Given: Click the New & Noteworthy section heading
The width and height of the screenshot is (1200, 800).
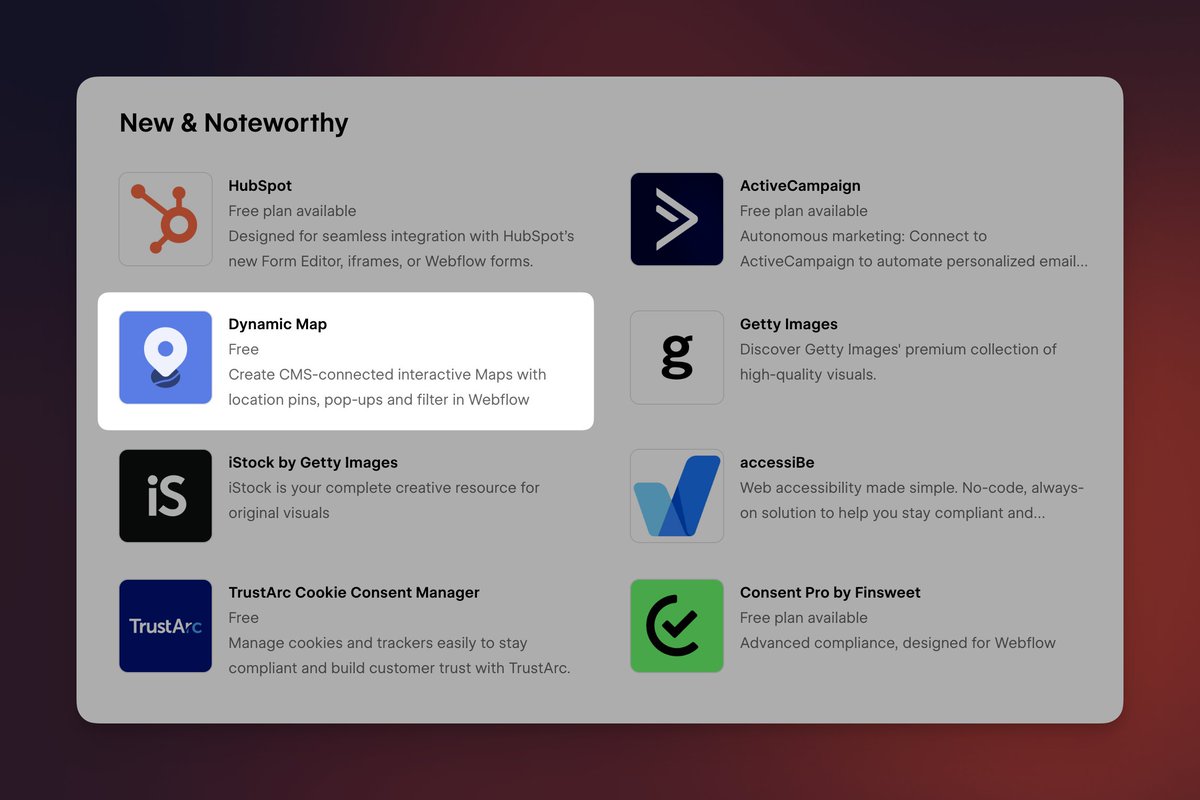Looking at the screenshot, I should pos(233,122).
